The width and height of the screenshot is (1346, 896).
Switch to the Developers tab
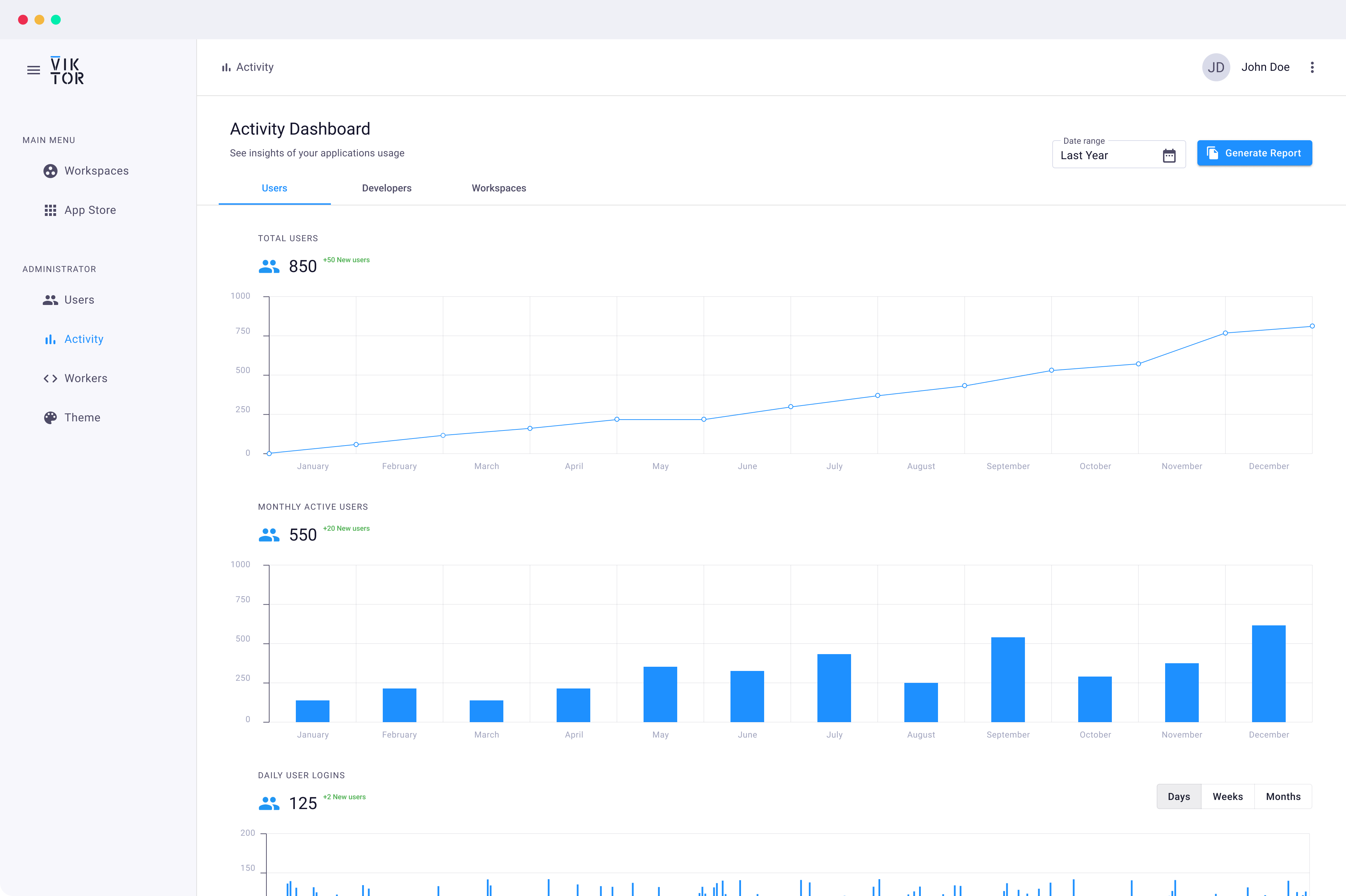point(387,188)
